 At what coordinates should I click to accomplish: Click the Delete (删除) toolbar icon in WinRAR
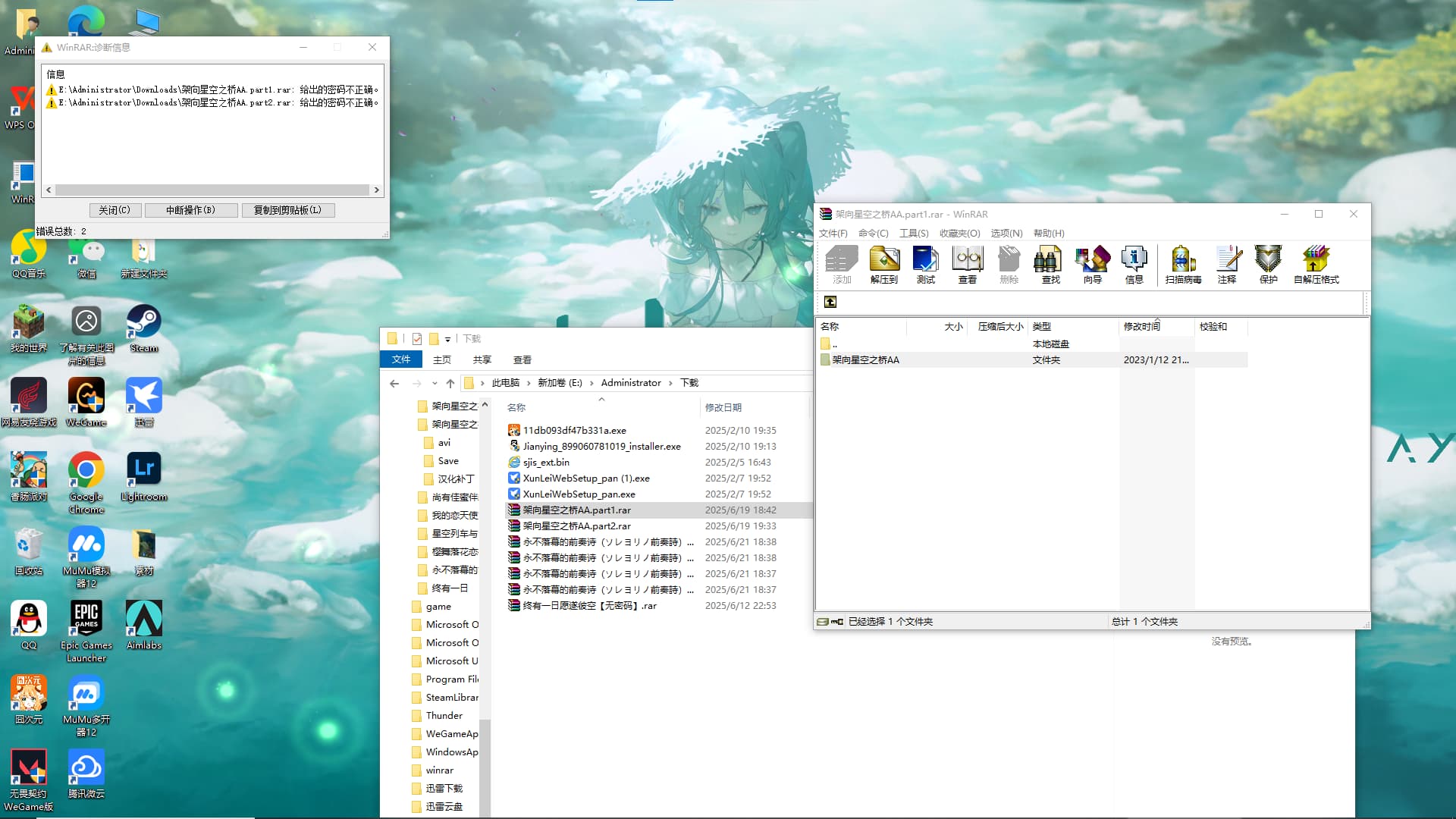(1009, 265)
